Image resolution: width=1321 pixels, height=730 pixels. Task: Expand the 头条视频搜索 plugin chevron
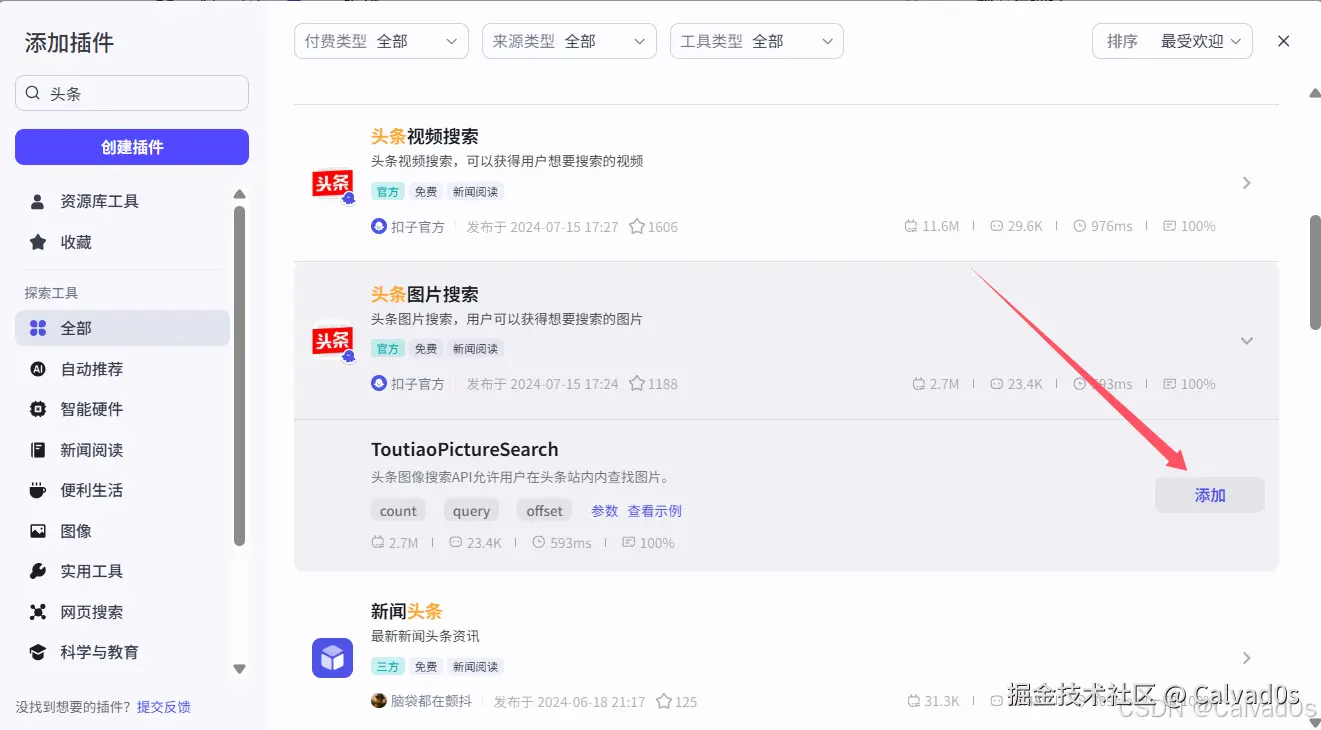(x=1247, y=183)
